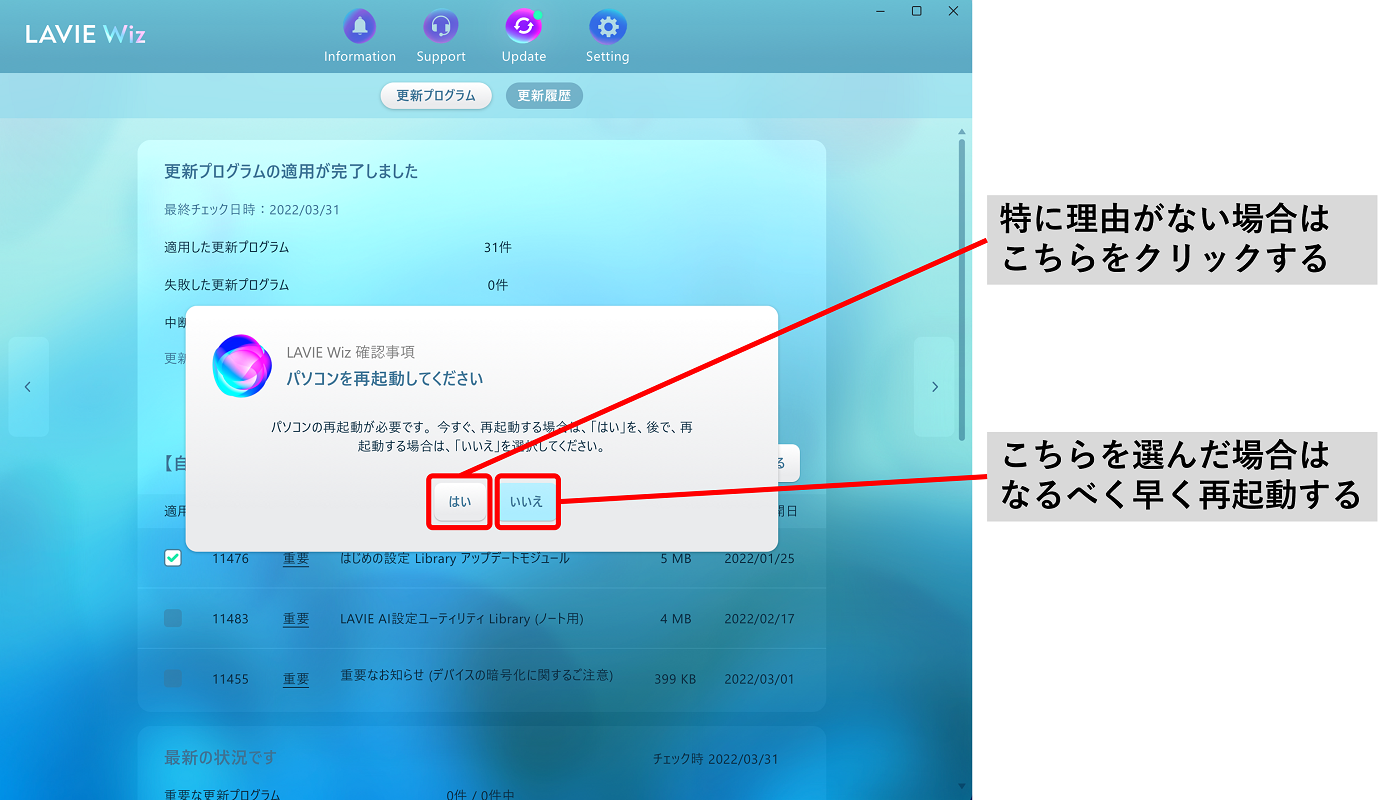Viewport: 1384px width, 800px height.
Task: Maximize the LAVIE Wiz window
Action: tap(916, 11)
